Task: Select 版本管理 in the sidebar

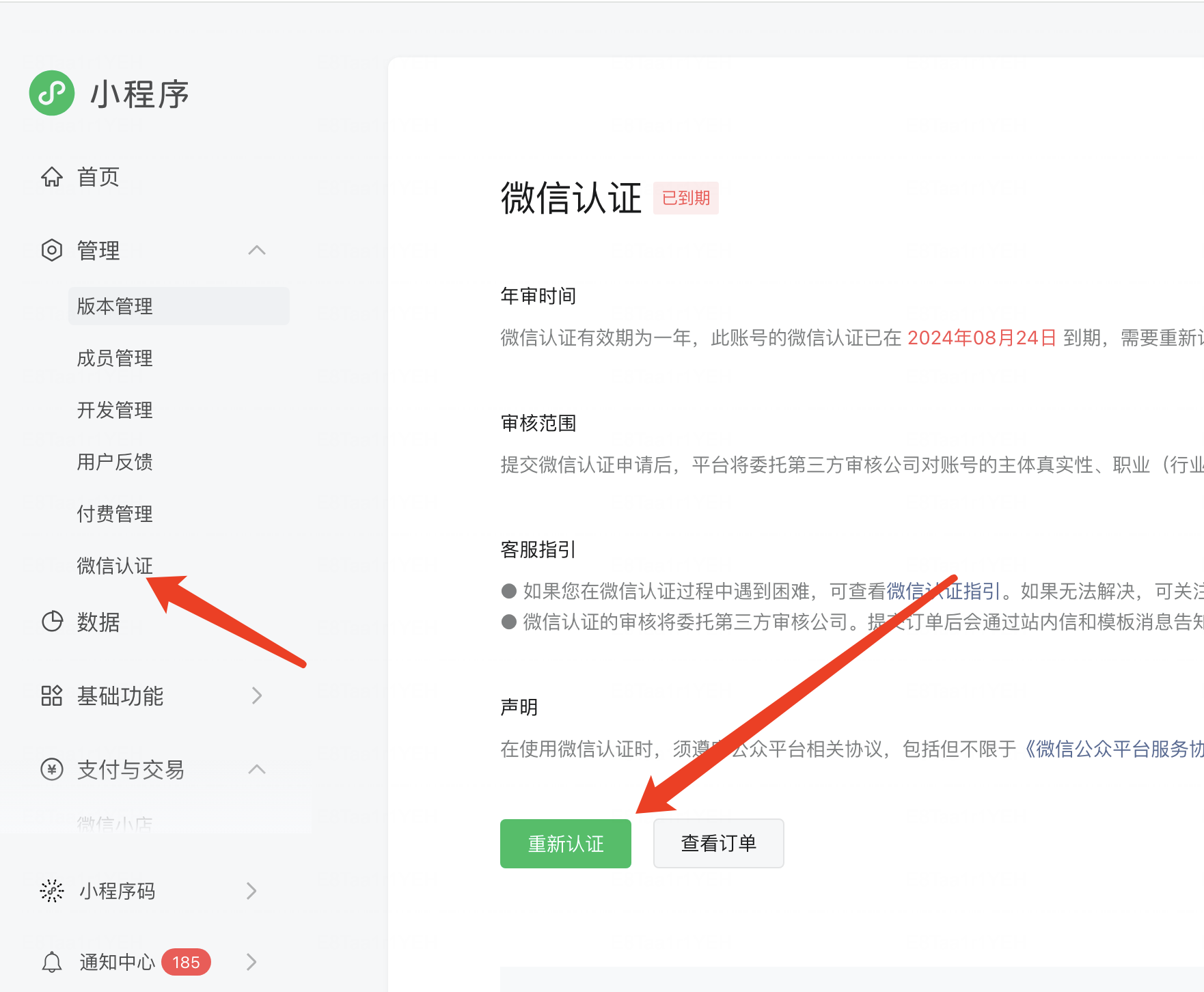Action: 179,306
